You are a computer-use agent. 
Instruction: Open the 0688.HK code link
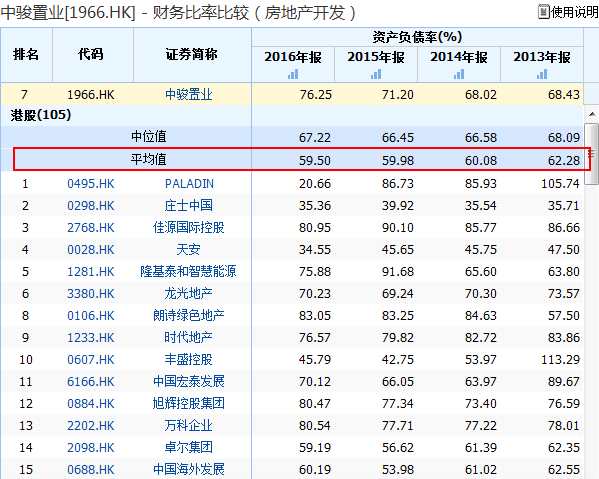tap(91, 469)
